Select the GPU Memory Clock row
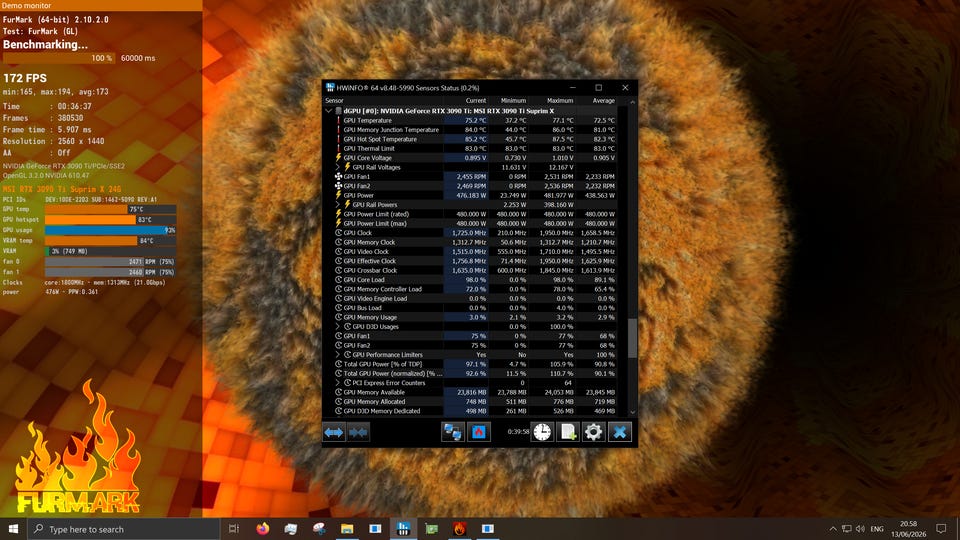The image size is (960, 540). (475, 242)
